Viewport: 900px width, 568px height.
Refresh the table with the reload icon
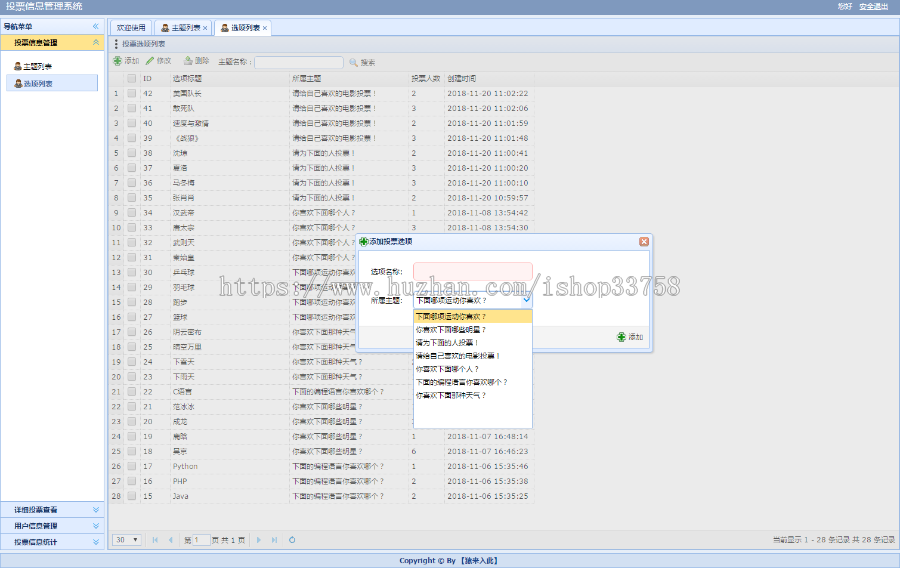(x=292, y=540)
